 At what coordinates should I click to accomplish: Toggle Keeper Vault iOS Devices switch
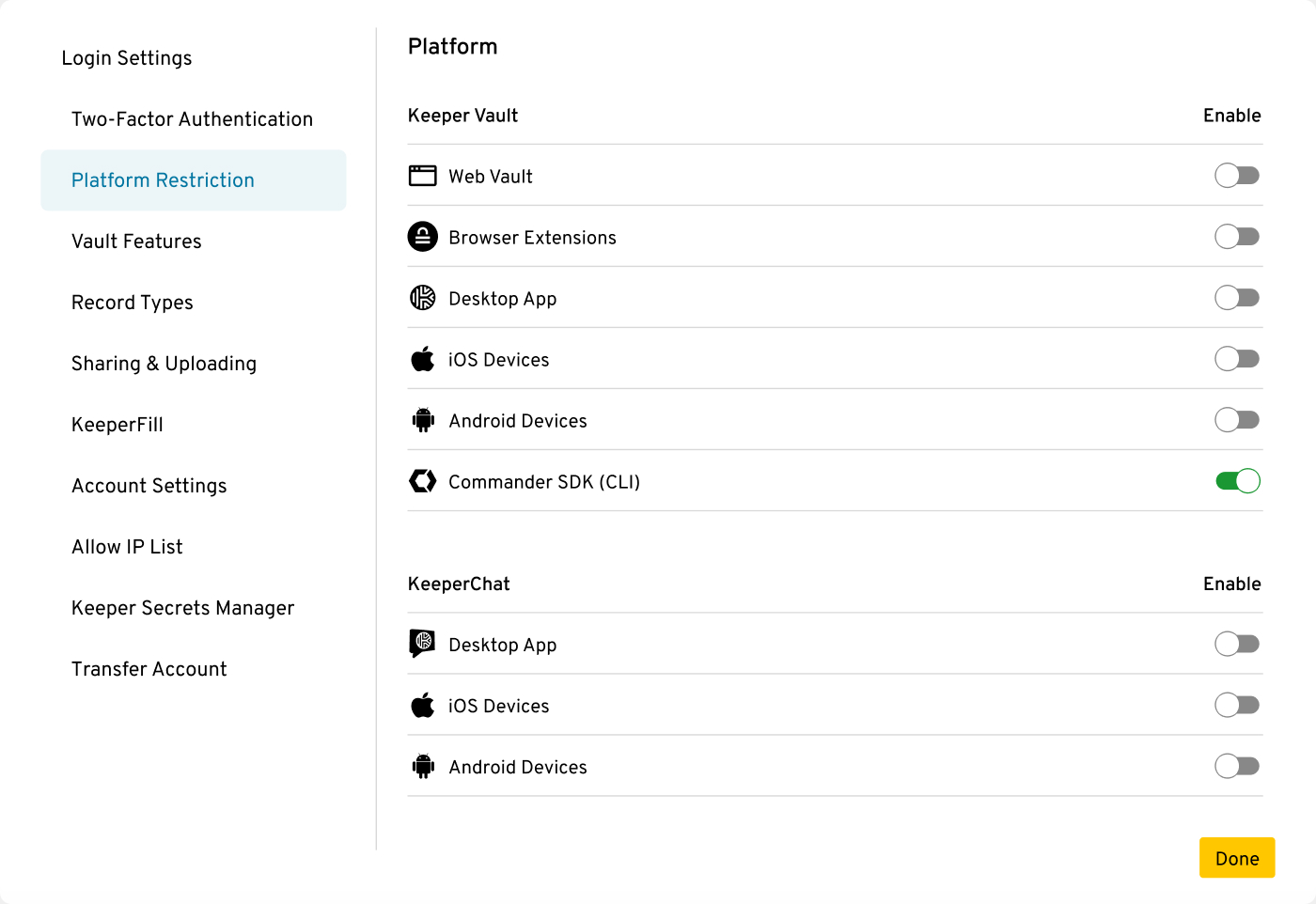[x=1237, y=359]
